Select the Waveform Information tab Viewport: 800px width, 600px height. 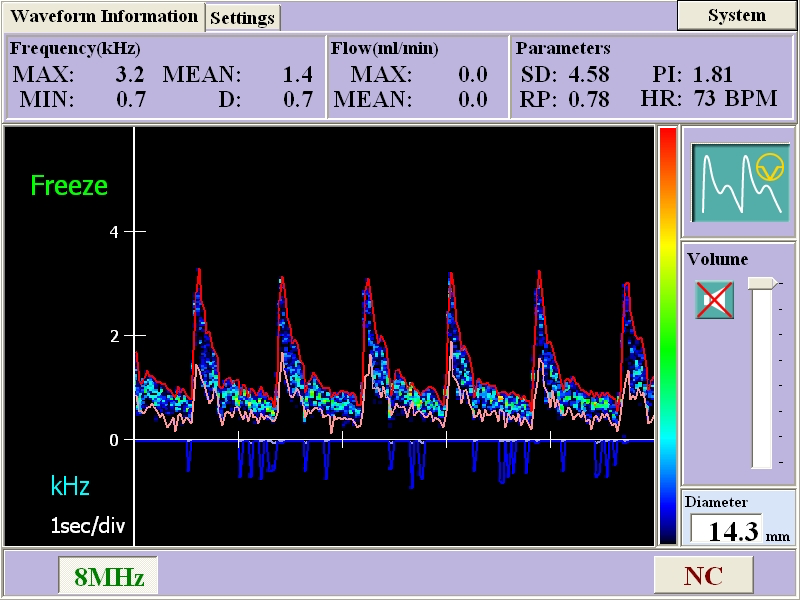[106, 17]
